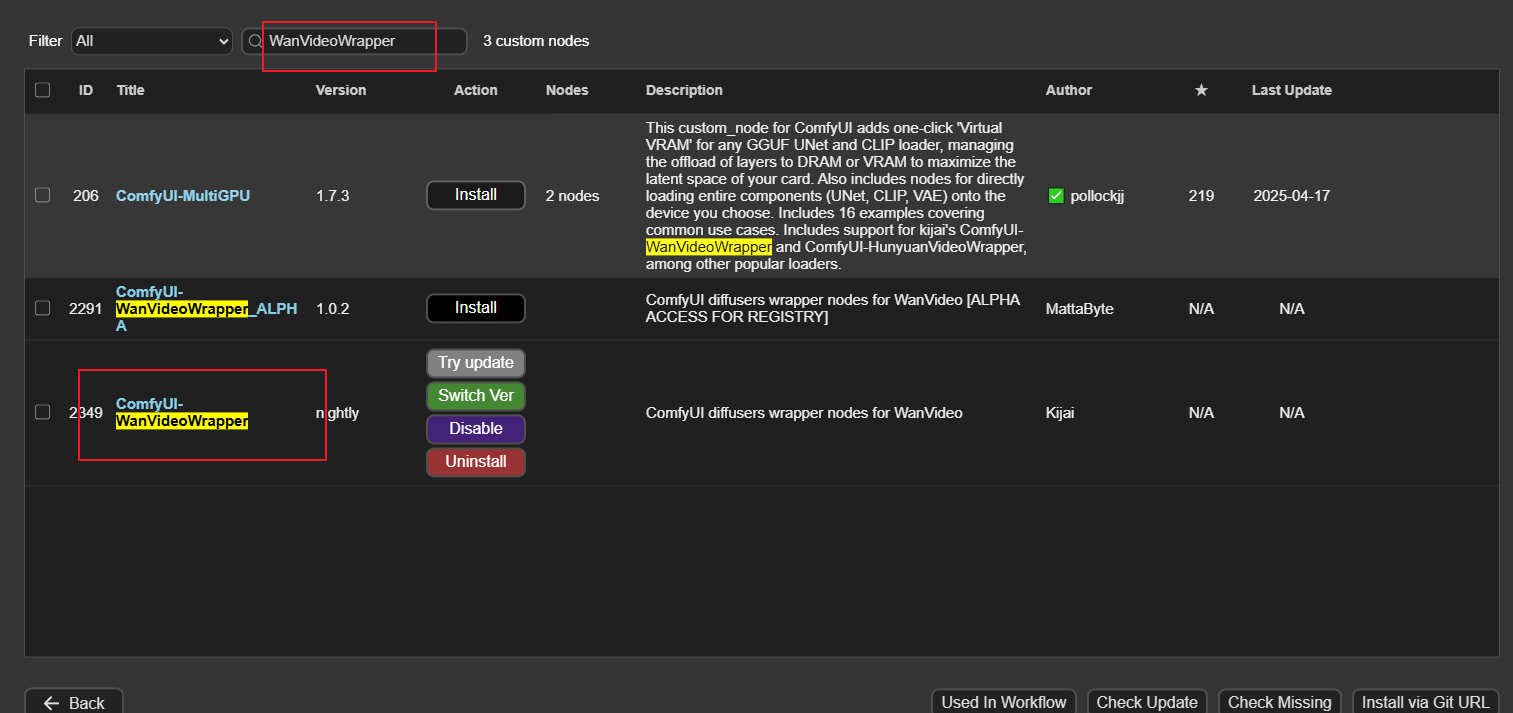Click the star column header icon
Screen dimensions: 1513x713
click(1201, 90)
